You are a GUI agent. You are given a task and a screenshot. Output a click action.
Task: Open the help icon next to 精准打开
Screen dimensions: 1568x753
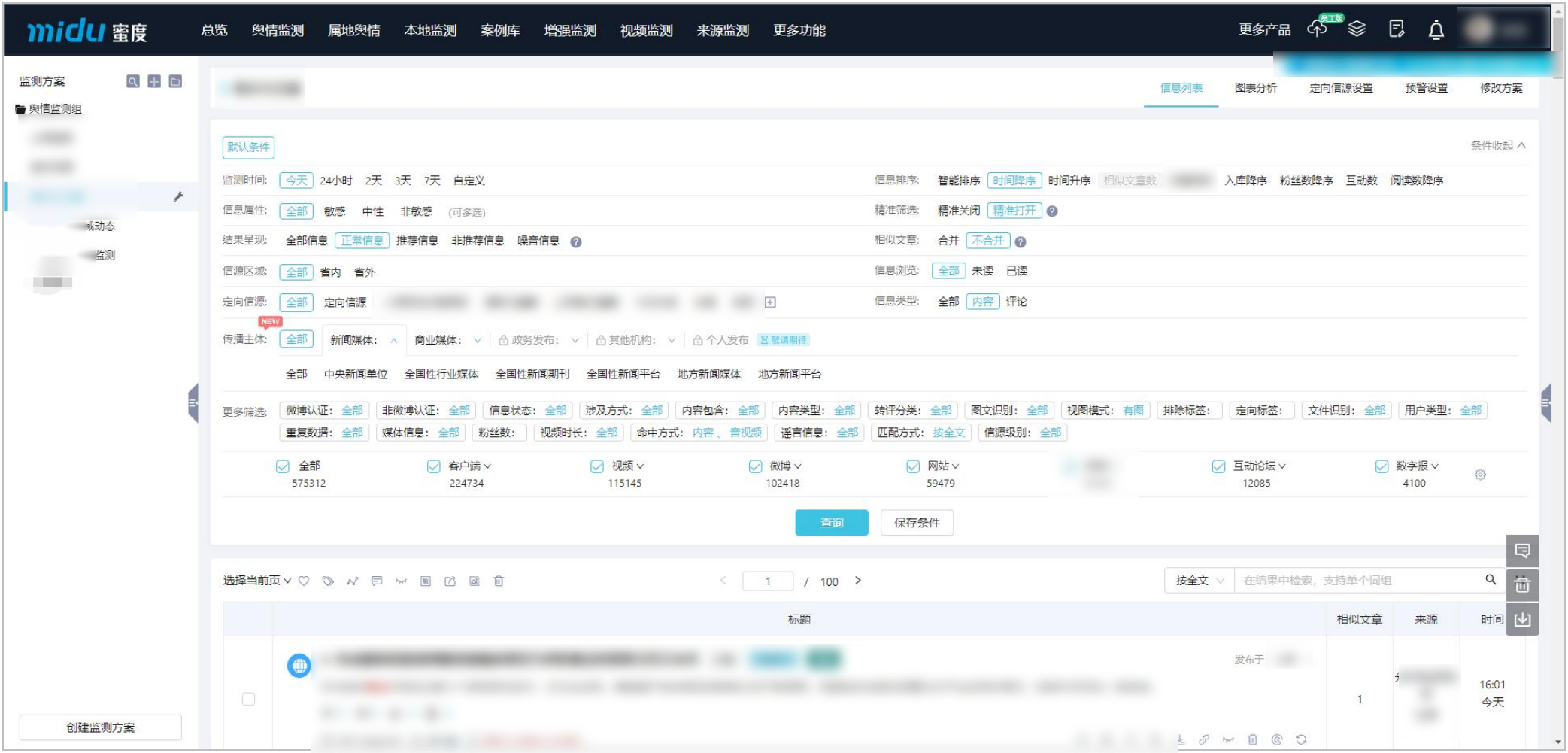1052,211
